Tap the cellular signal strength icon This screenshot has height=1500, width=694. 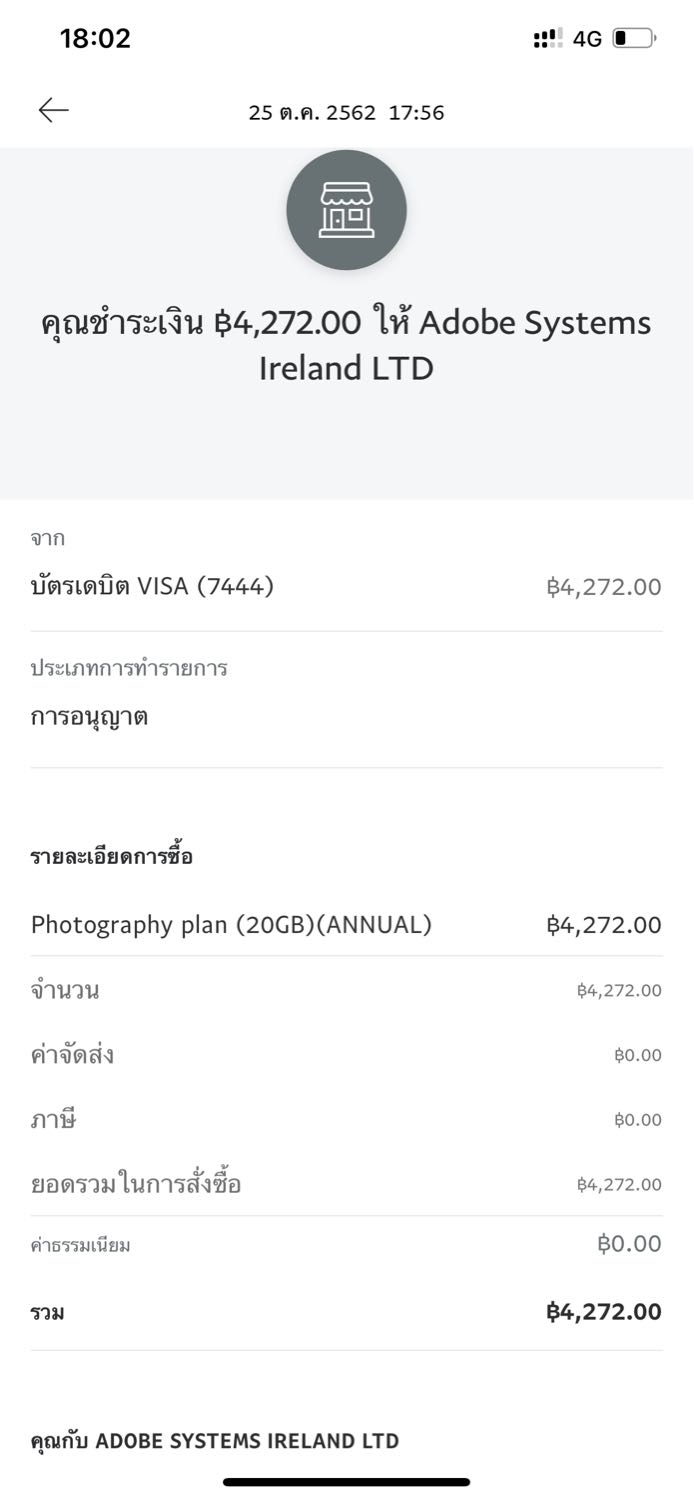click(548, 39)
